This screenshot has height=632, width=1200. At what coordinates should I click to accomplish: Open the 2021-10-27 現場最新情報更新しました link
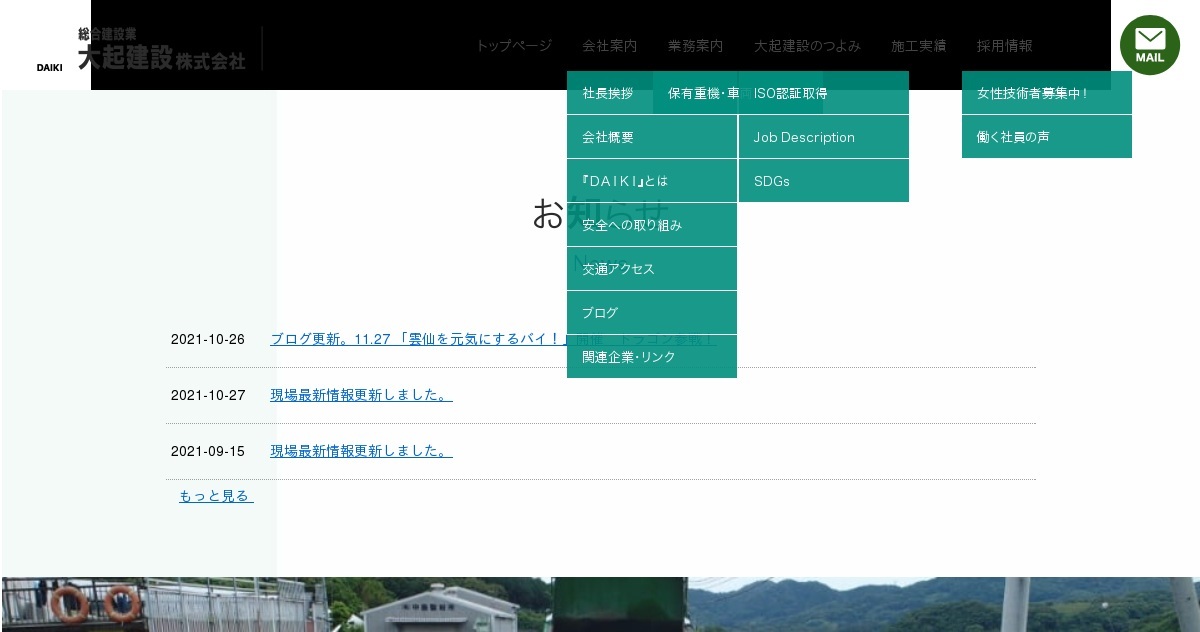click(x=361, y=395)
